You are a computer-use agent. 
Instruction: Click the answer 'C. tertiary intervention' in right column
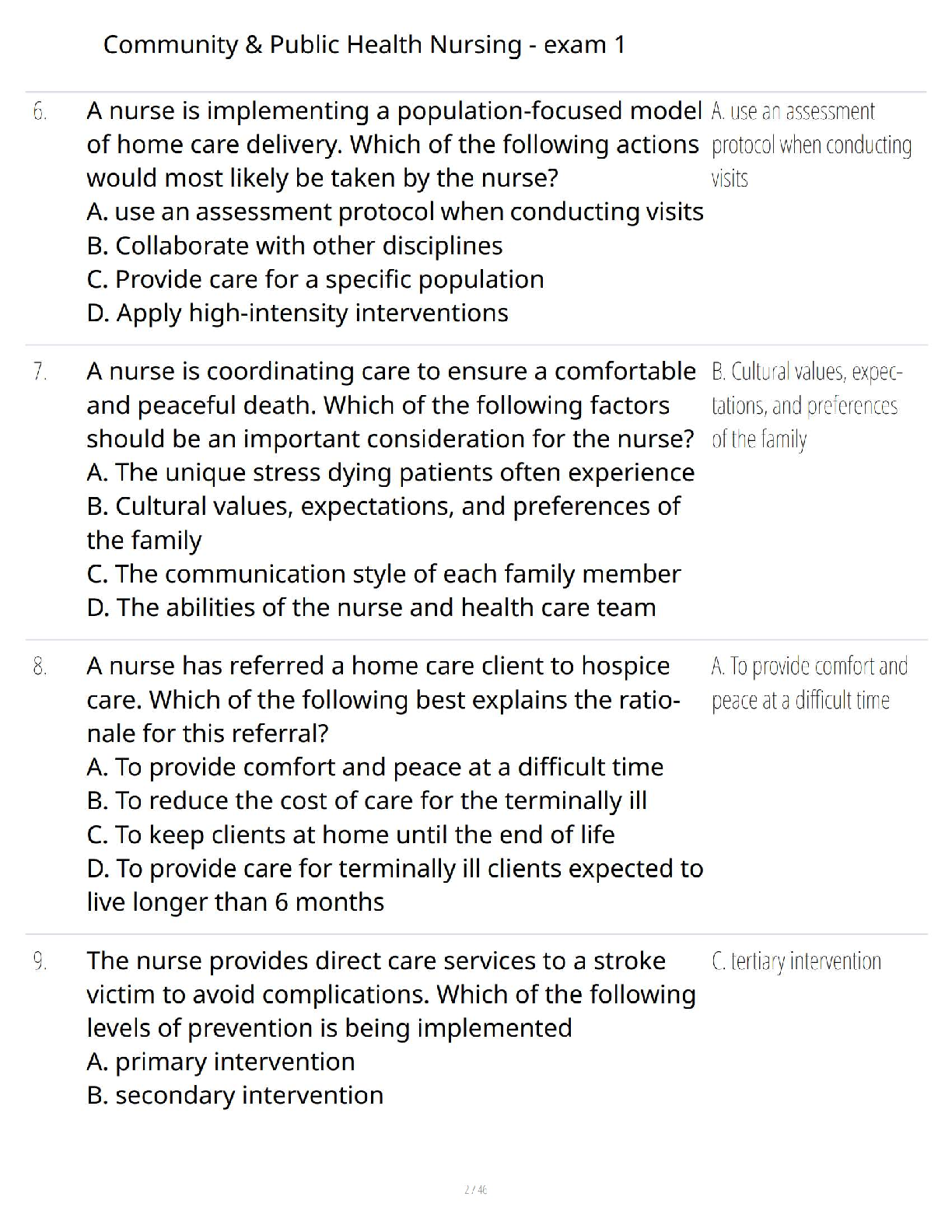[x=796, y=961]
